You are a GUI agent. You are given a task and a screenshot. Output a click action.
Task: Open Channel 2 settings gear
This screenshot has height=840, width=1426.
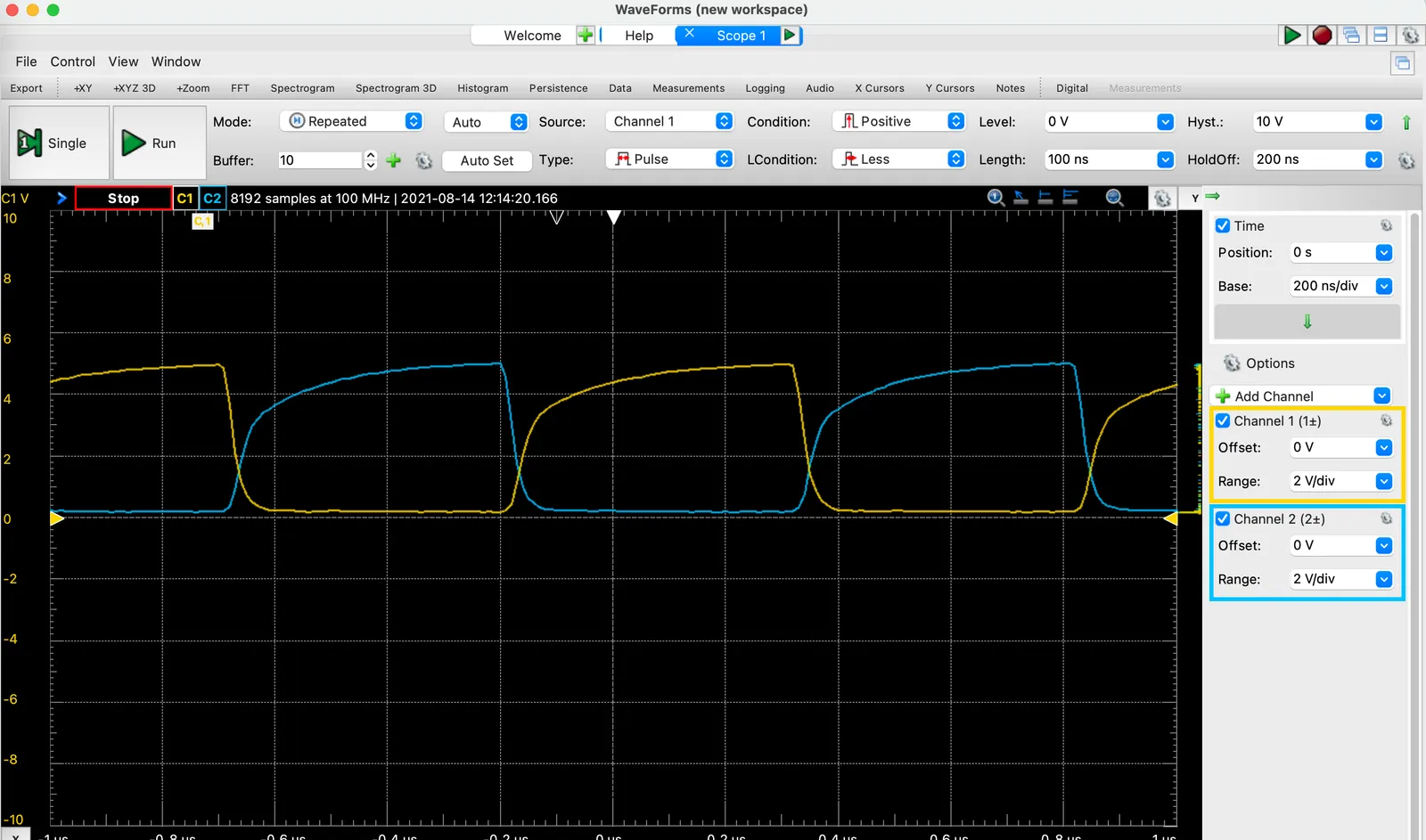pos(1386,518)
